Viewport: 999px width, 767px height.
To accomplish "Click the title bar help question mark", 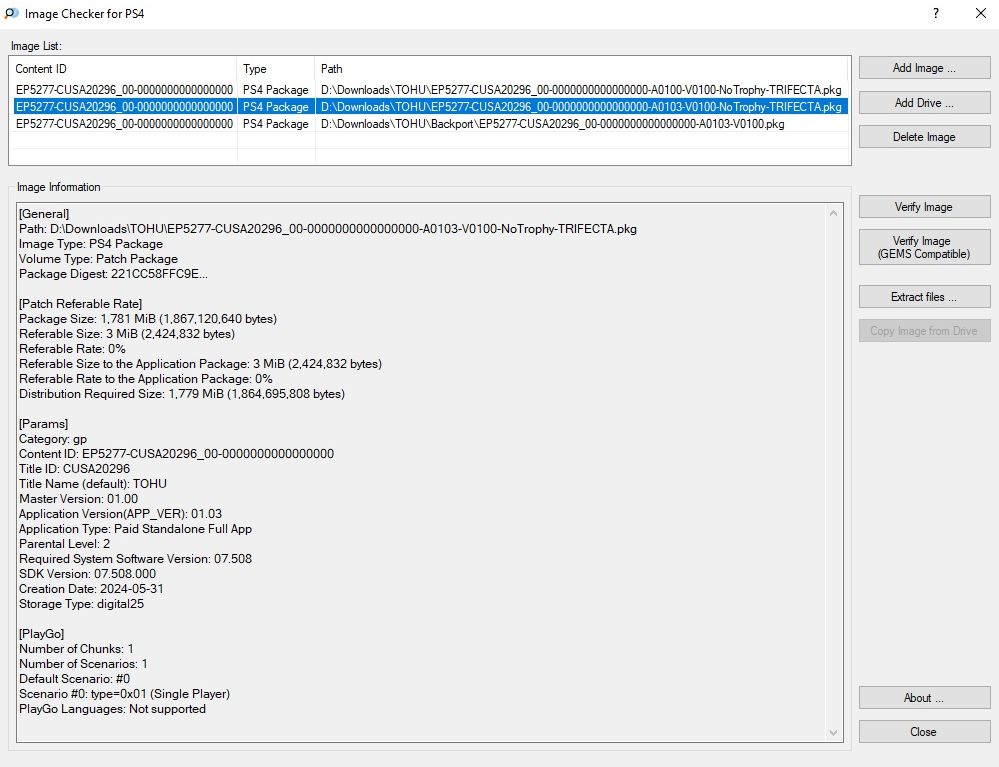I will pos(935,13).
